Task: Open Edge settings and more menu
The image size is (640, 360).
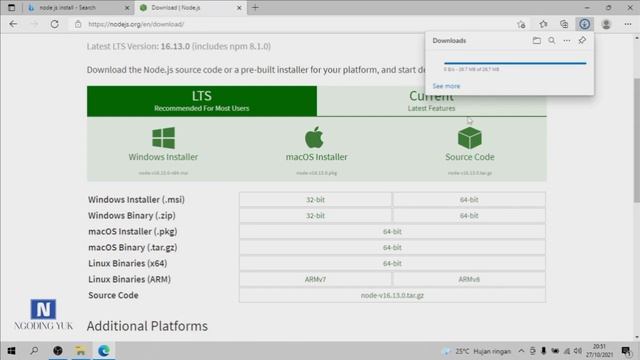Action: point(628,24)
